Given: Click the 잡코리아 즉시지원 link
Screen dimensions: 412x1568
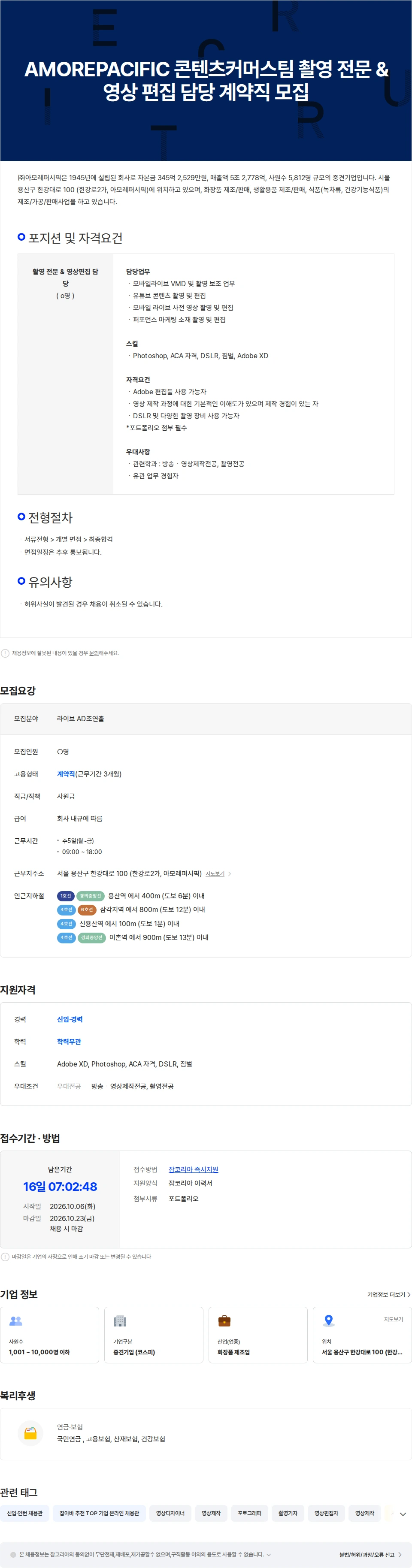Looking at the screenshot, I should 193,1169.
